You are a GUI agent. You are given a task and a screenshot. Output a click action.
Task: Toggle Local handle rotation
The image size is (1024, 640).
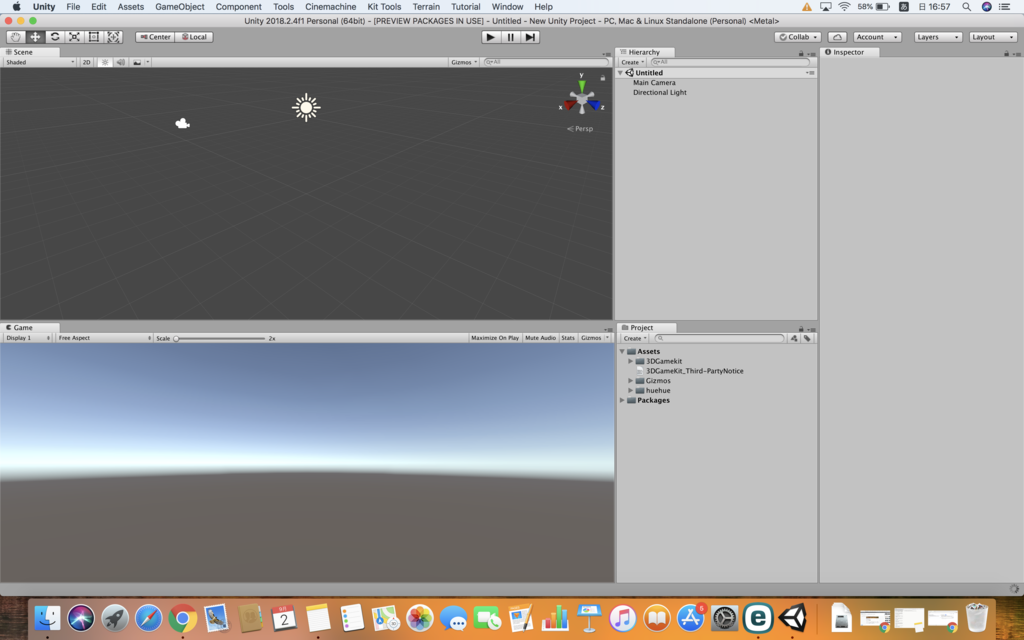coord(194,37)
